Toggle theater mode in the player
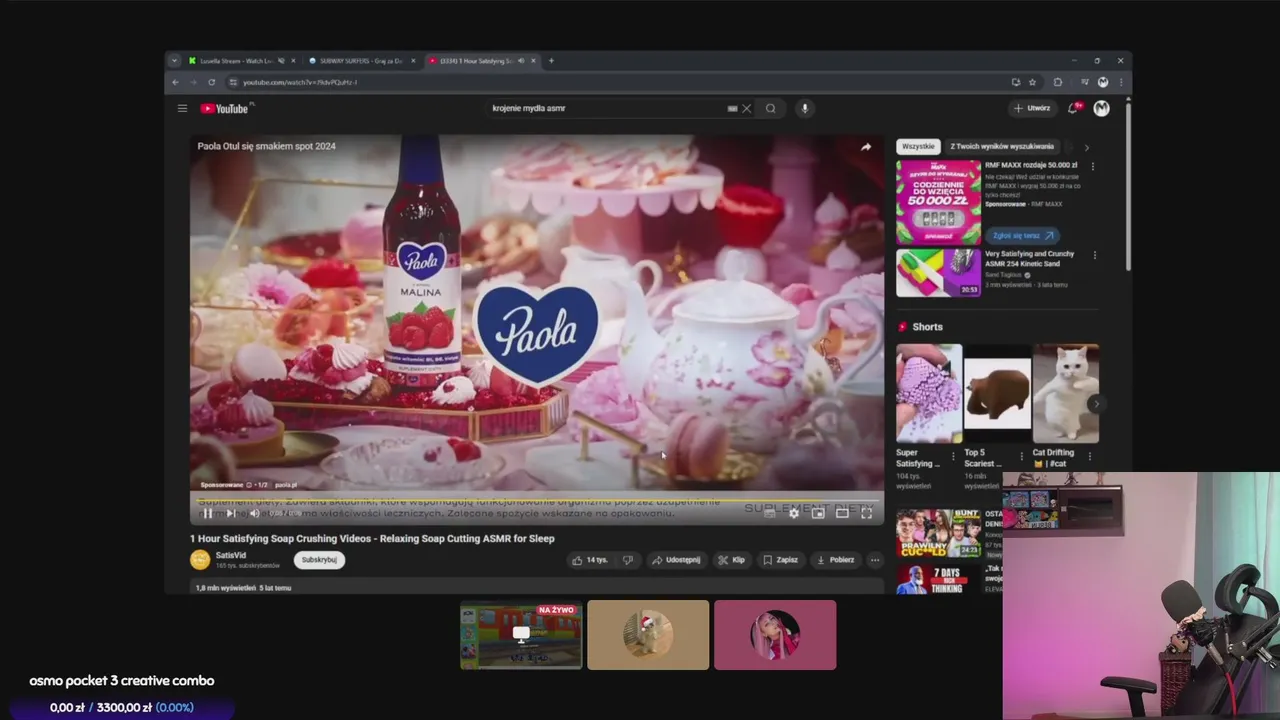Image resolution: width=1280 pixels, height=720 pixels. pos(842,513)
